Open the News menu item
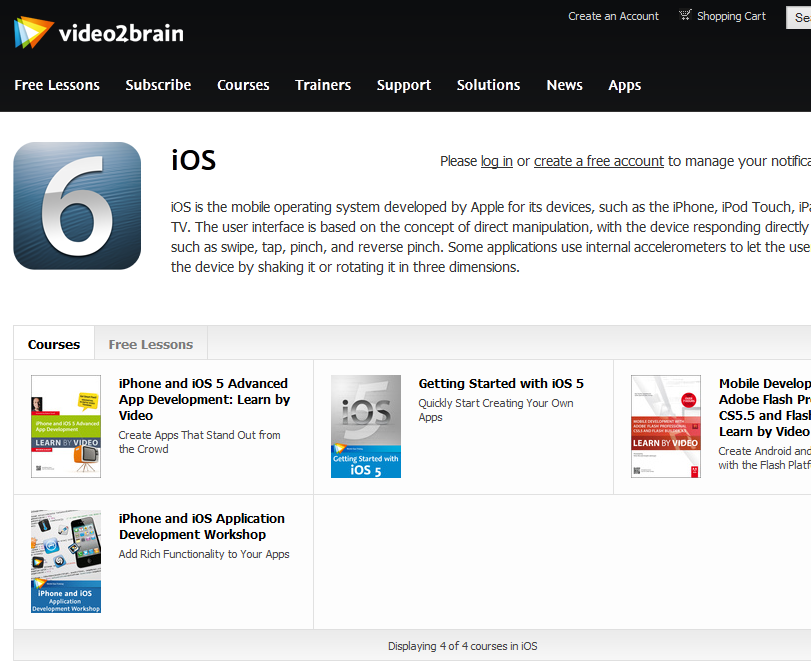The image size is (811, 665). [564, 85]
